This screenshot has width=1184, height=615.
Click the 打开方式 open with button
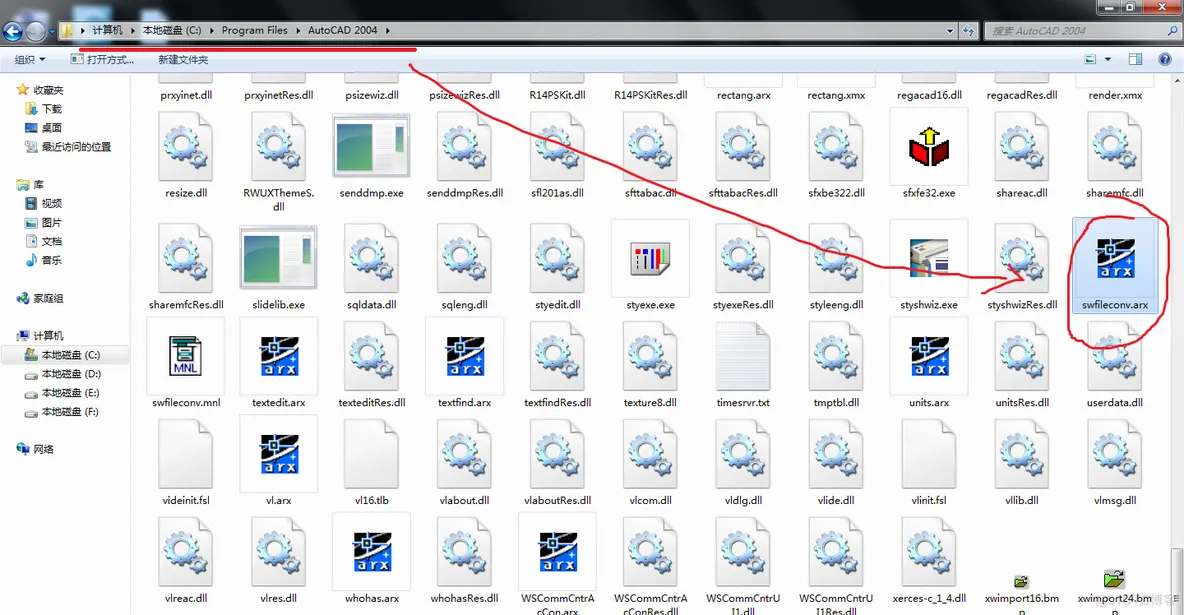pos(103,59)
